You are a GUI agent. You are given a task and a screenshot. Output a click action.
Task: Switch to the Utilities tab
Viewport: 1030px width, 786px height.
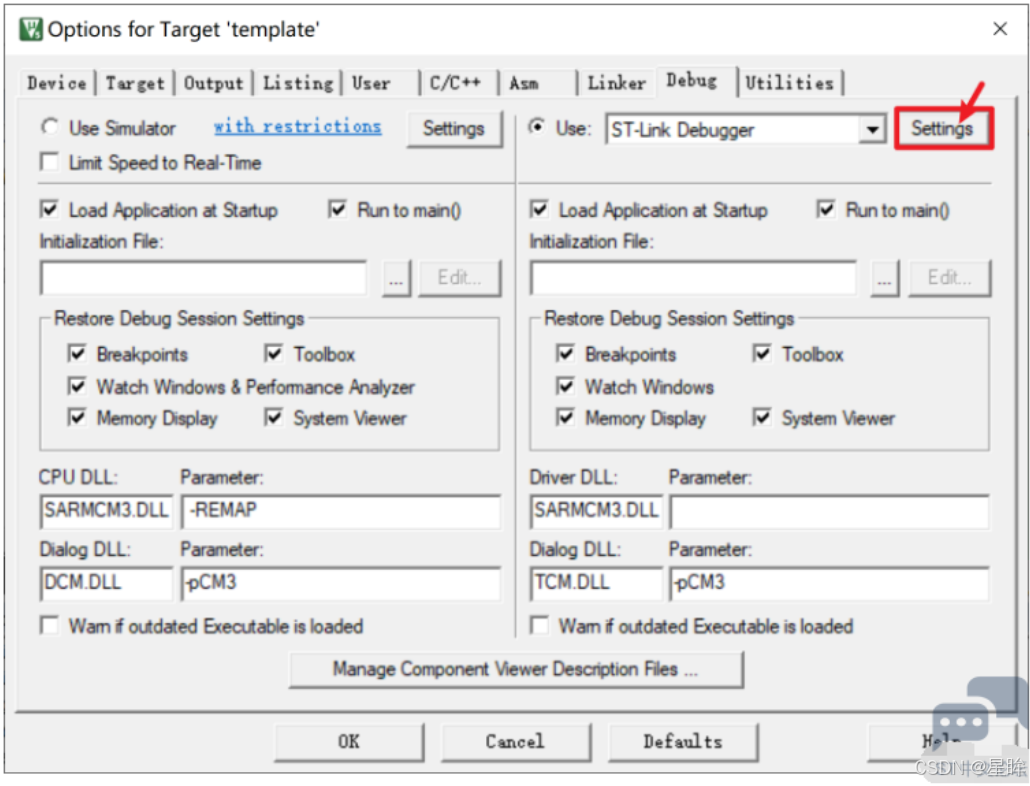(x=789, y=83)
